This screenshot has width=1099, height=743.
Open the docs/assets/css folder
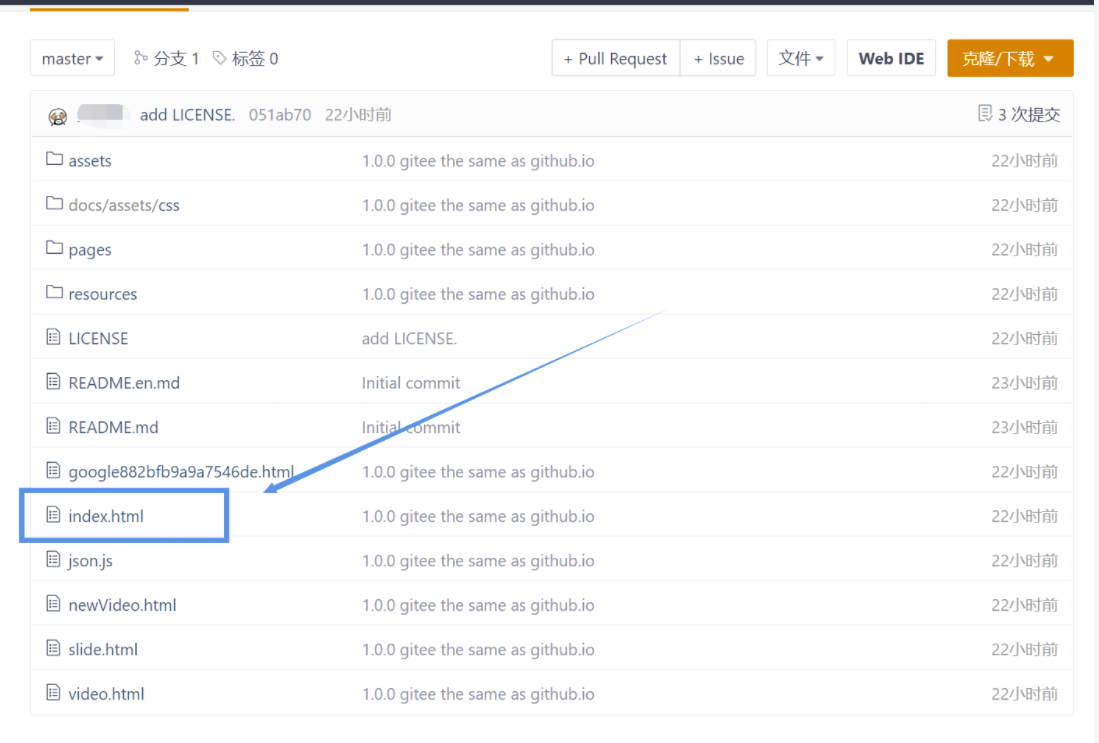tap(124, 205)
